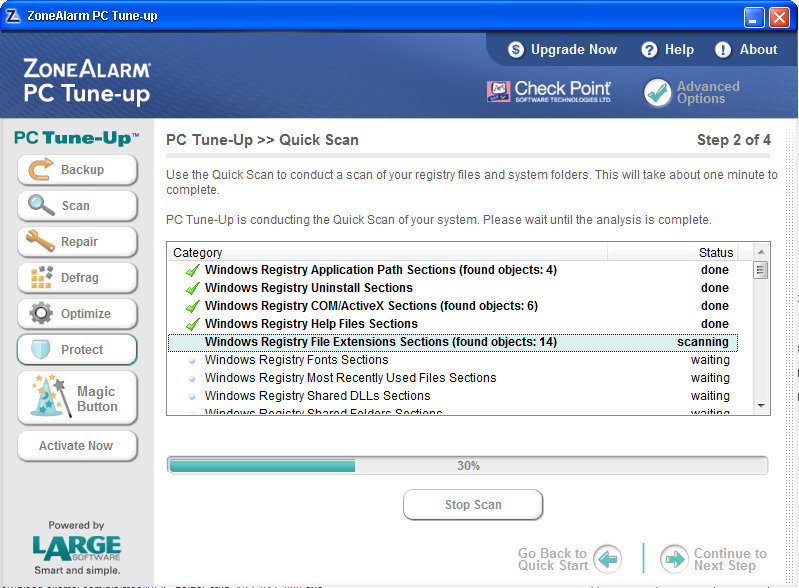Select Windows Registry Help Files Sections row
This screenshot has height=588, width=799.
[x=452, y=324]
